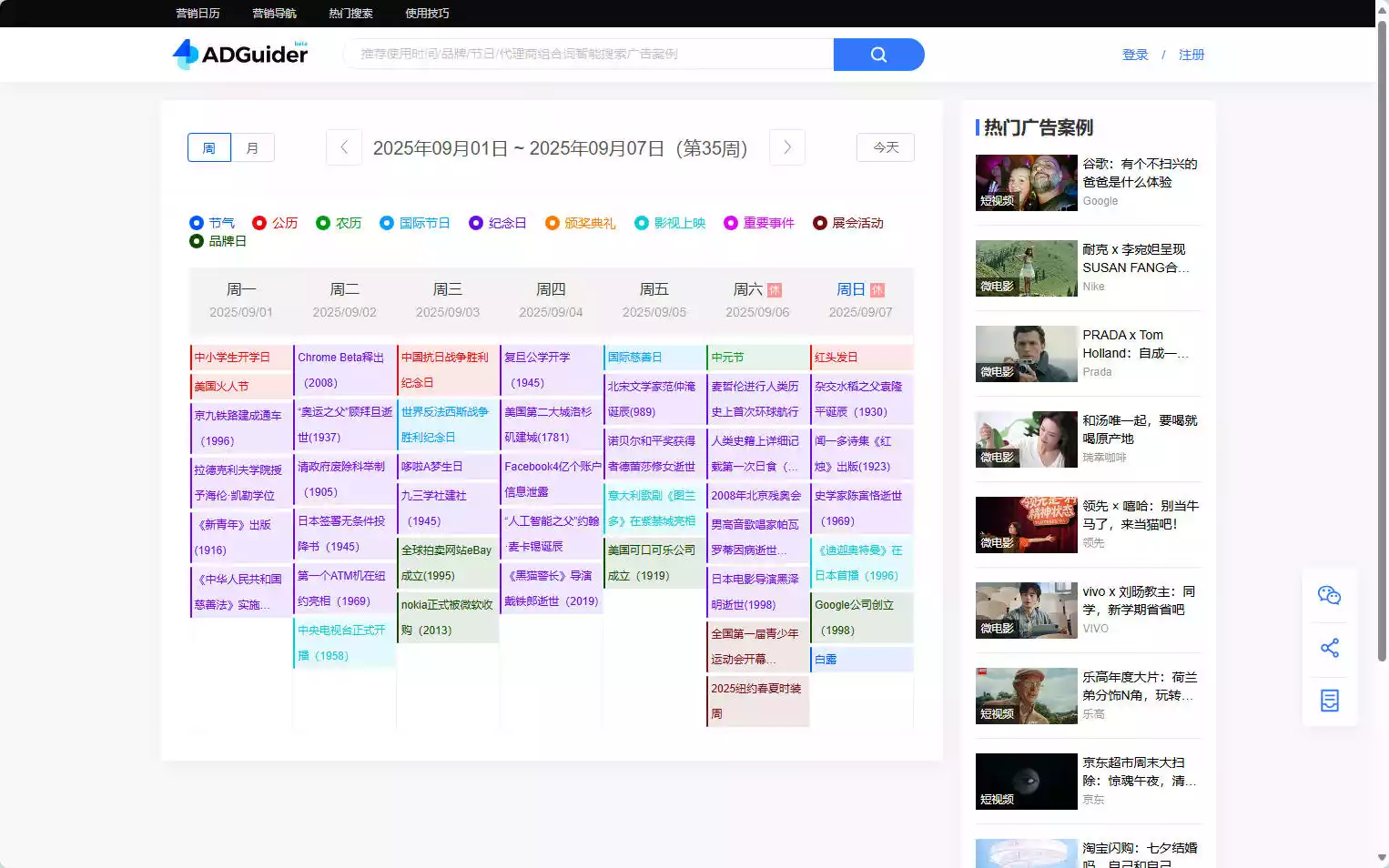Click the ADGuider logo
The width and height of the screenshot is (1389, 868).
(x=240, y=55)
